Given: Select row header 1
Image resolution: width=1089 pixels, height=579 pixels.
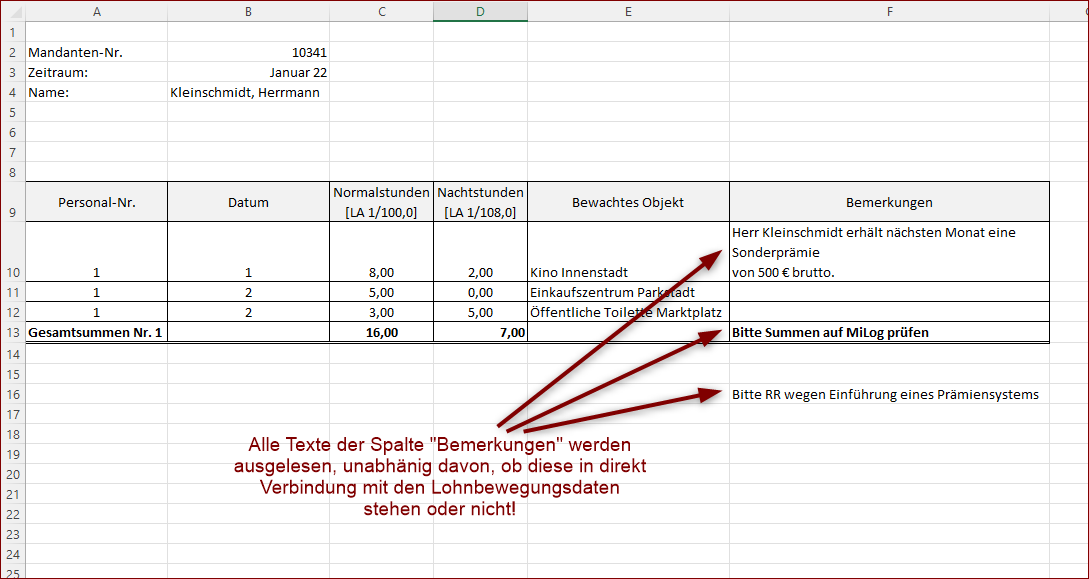Looking at the screenshot, I should [13, 32].
